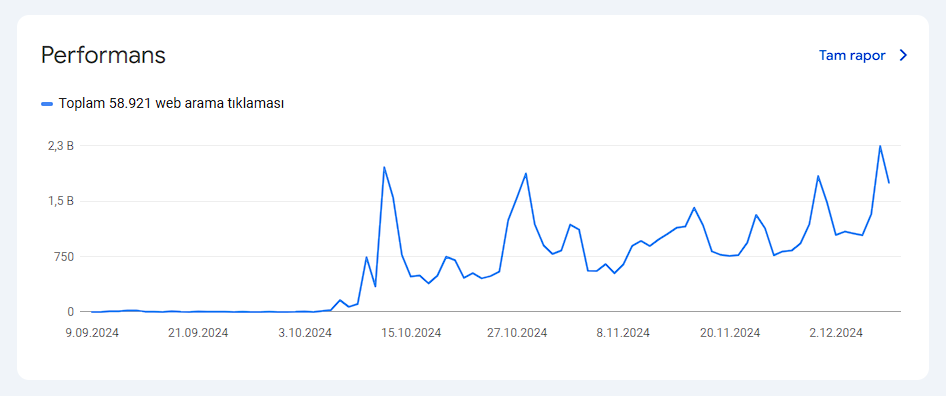The height and width of the screenshot is (396, 946).
Task: Click the highest peak at chart's right end
Action: [x=880, y=145]
